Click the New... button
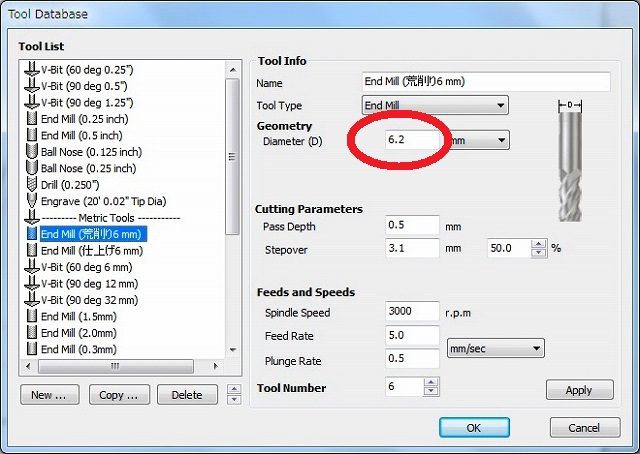The image size is (640, 454). [49, 395]
